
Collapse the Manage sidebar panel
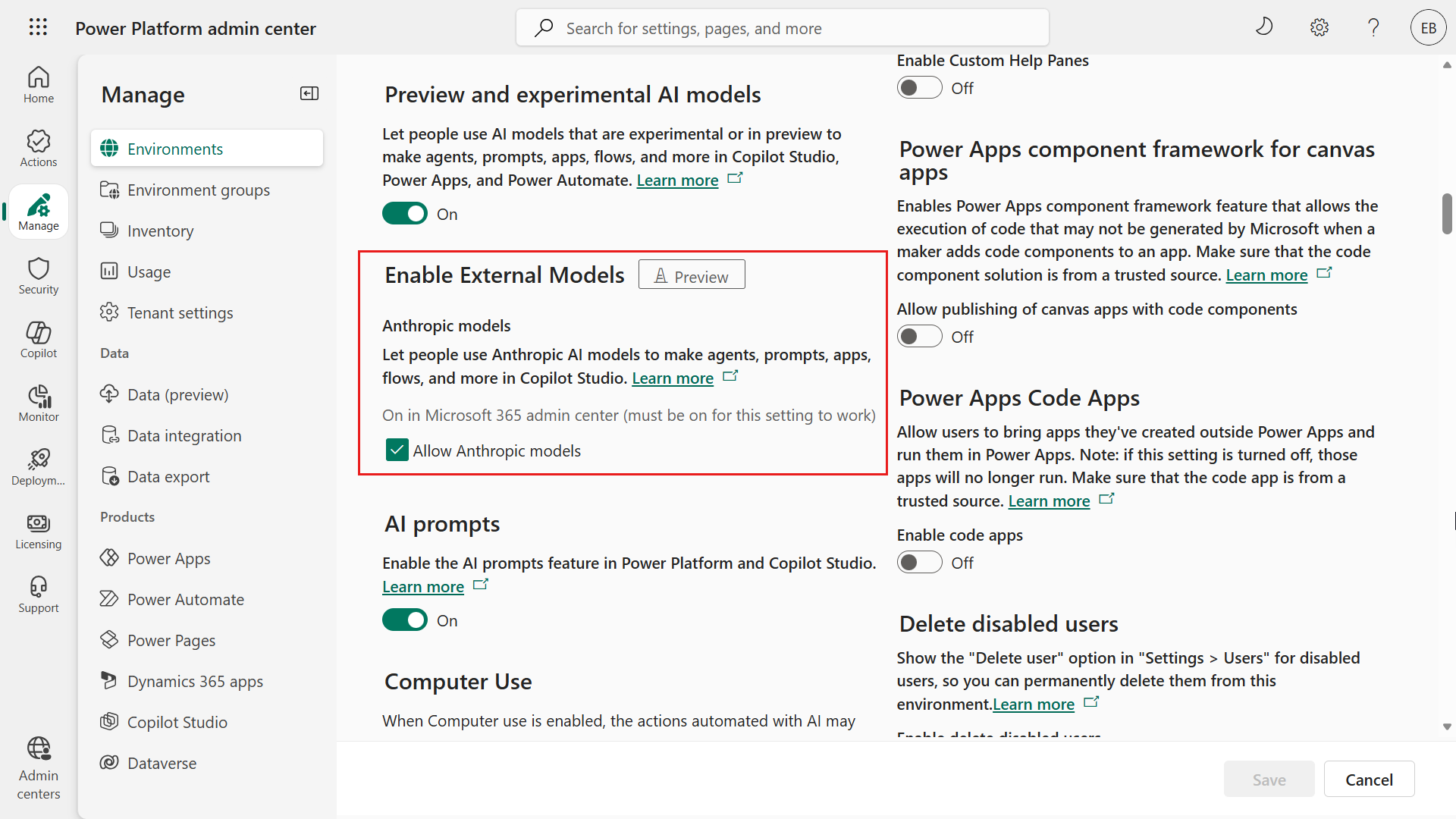[x=309, y=93]
